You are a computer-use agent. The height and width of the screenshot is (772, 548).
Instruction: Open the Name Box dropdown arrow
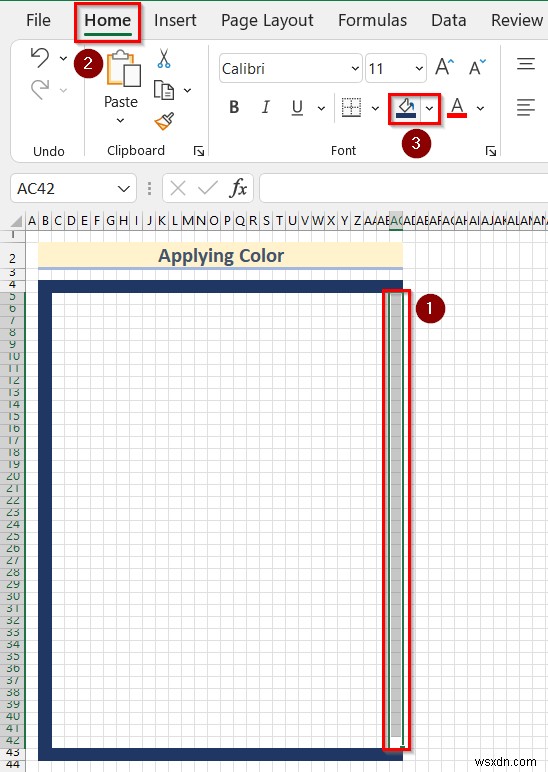[x=124, y=189]
